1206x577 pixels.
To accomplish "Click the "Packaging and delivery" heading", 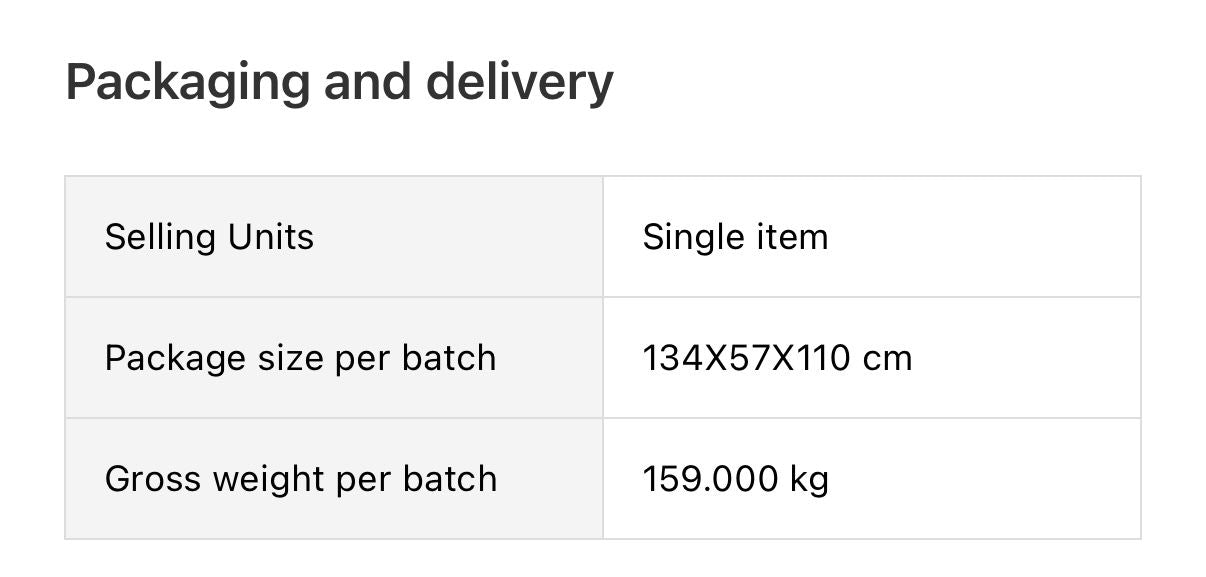I will pos(339,82).
